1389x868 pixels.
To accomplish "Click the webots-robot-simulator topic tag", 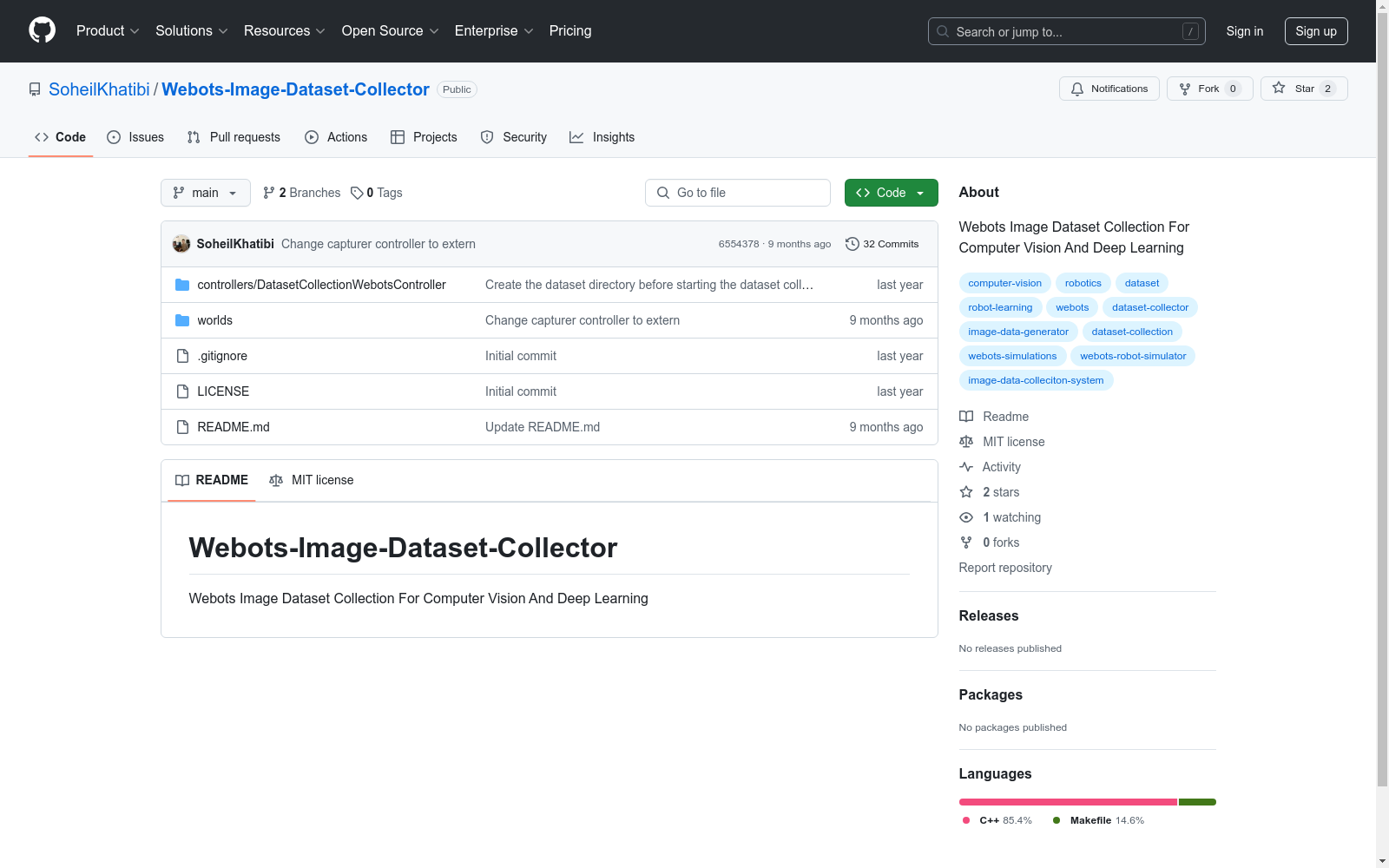I will point(1133,356).
